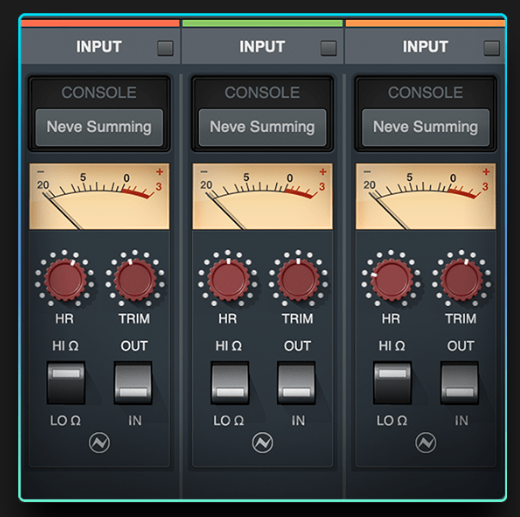Flip the OUT/IN switch on the green channel

pyautogui.click(x=297, y=383)
